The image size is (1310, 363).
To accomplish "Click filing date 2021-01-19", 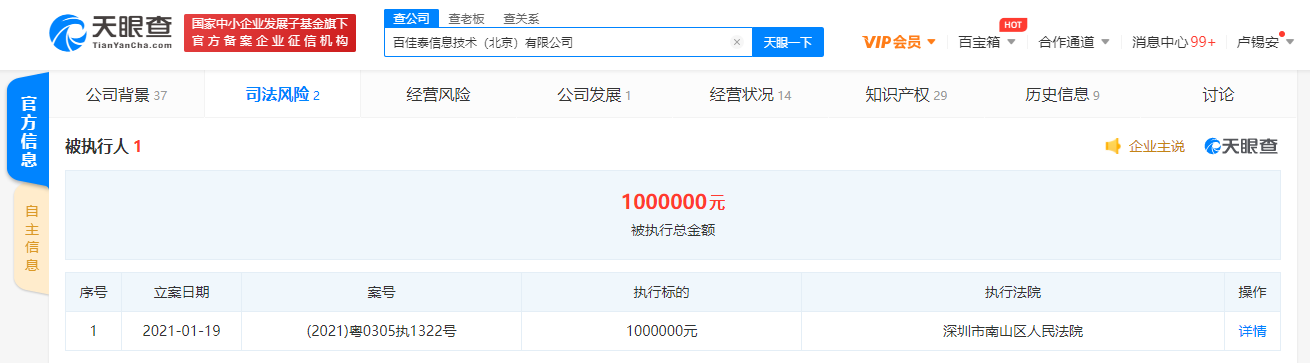I will 181,331.
